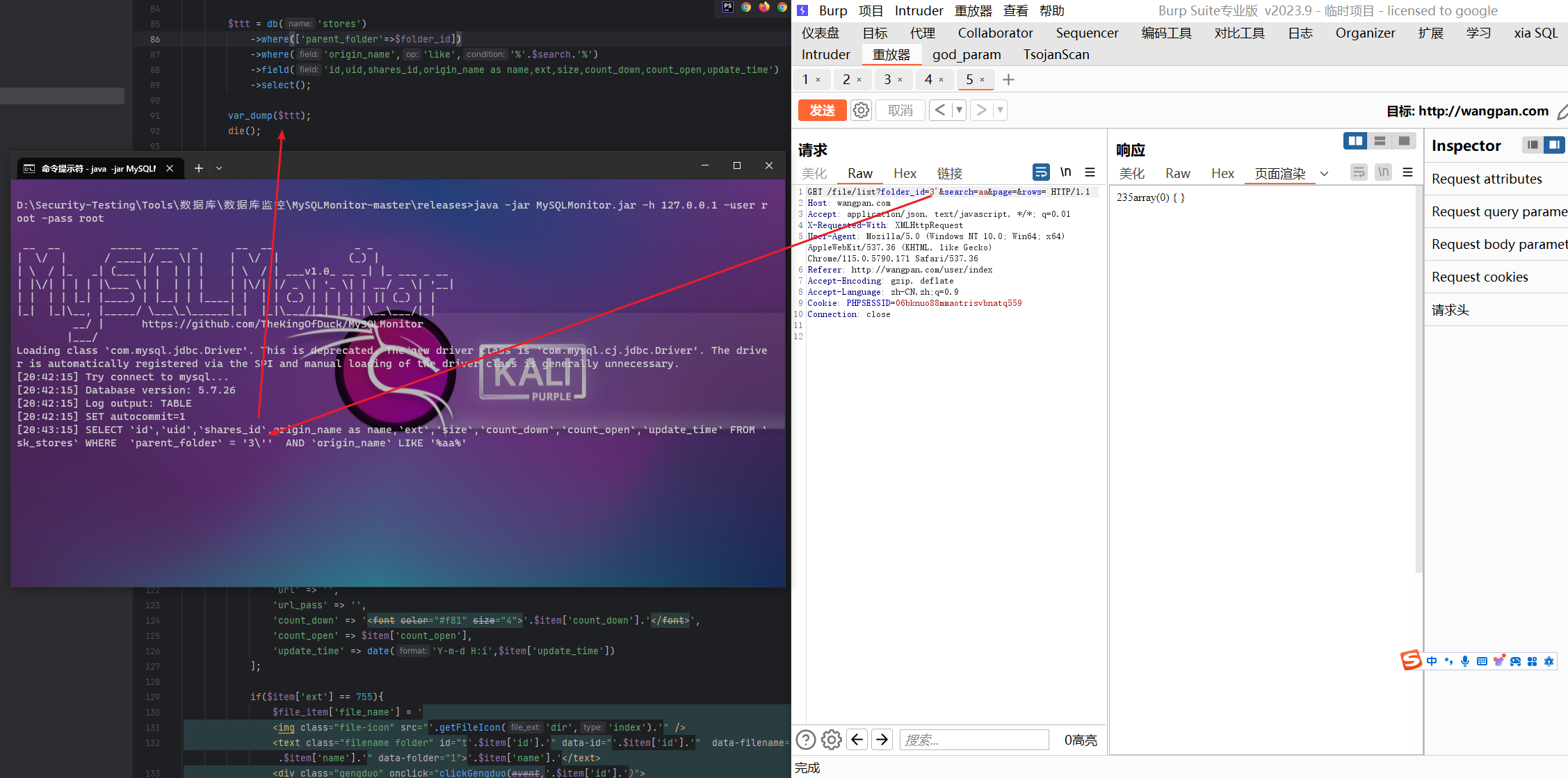
Task: Expand Request body parameters in Inspector
Action: (x=1496, y=244)
